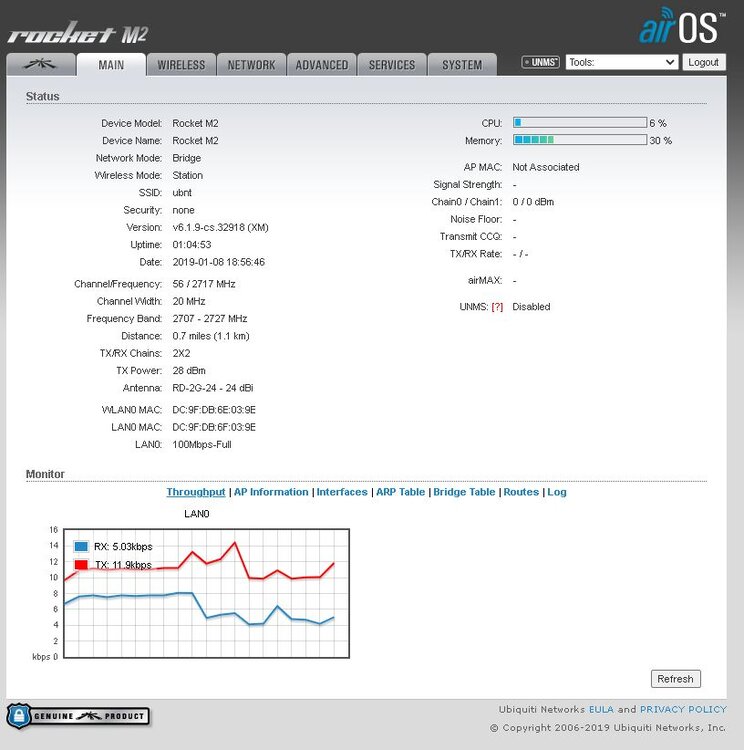Click the Rocket M2 logo
The height and width of the screenshot is (750, 744).
(x=78, y=33)
